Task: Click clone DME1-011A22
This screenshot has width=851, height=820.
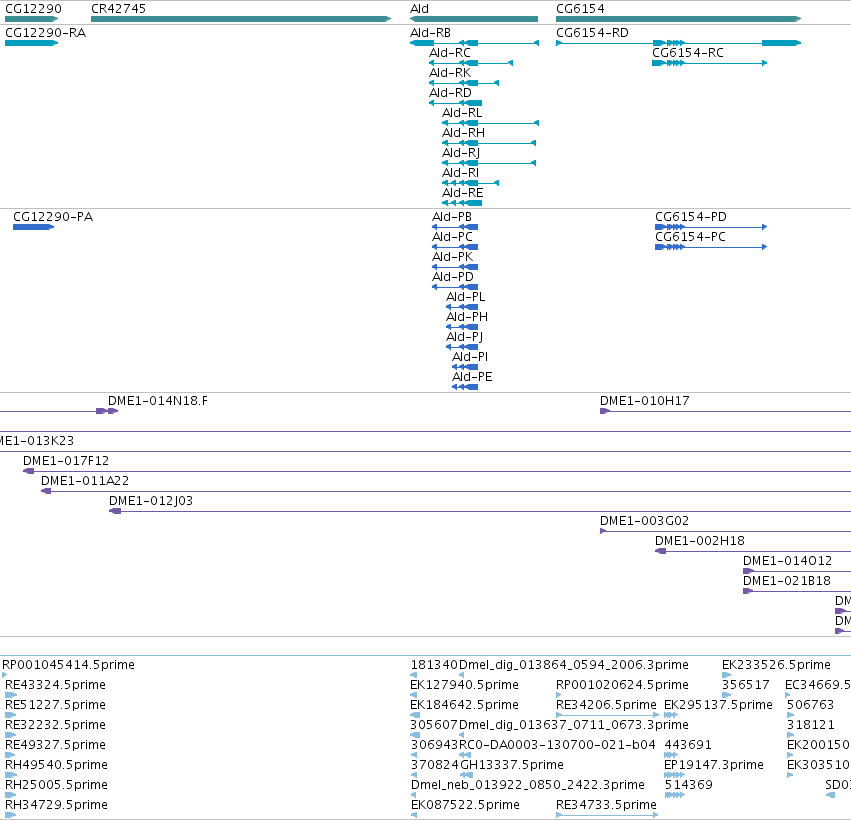Action: (x=85, y=481)
